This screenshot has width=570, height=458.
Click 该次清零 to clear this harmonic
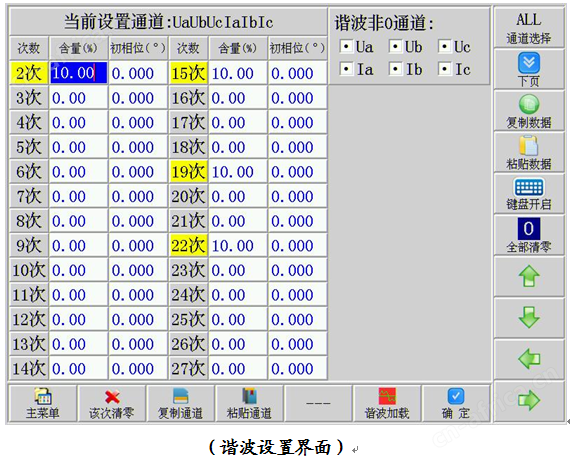[112, 403]
